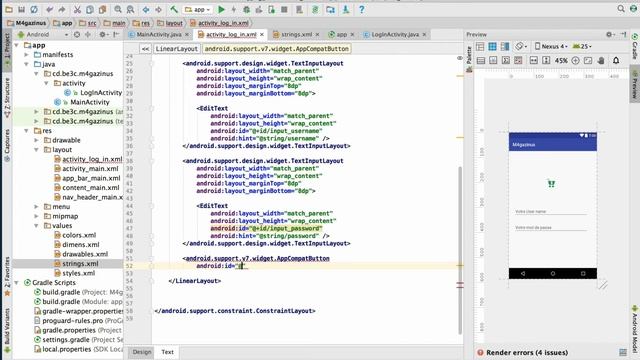Click the Find magnifier icon
The image size is (640, 360).
tap(118, 9)
